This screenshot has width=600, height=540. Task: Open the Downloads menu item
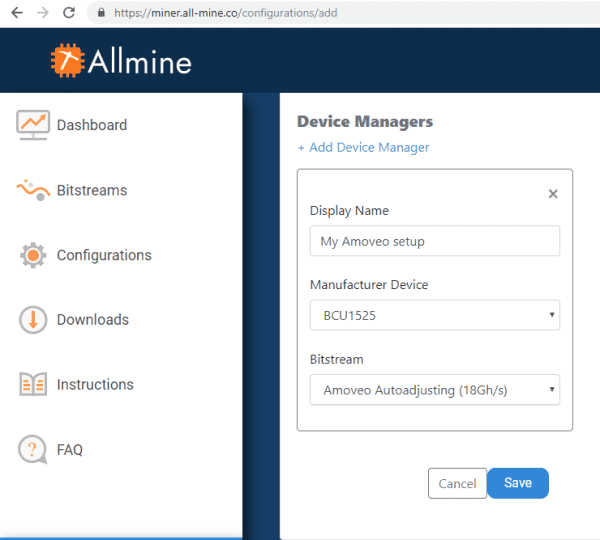[93, 320]
